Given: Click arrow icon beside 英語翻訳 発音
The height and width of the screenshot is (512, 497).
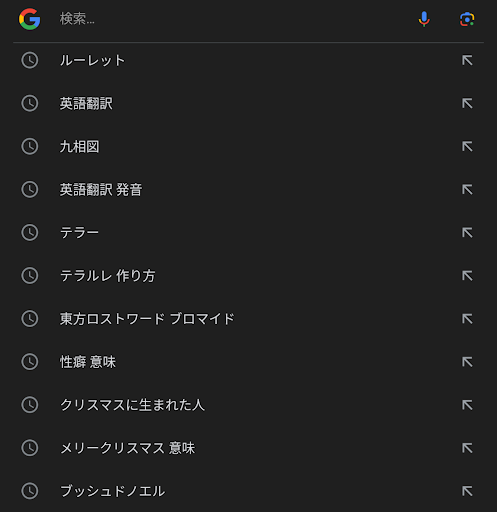Looking at the screenshot, I should pos(467,189).
